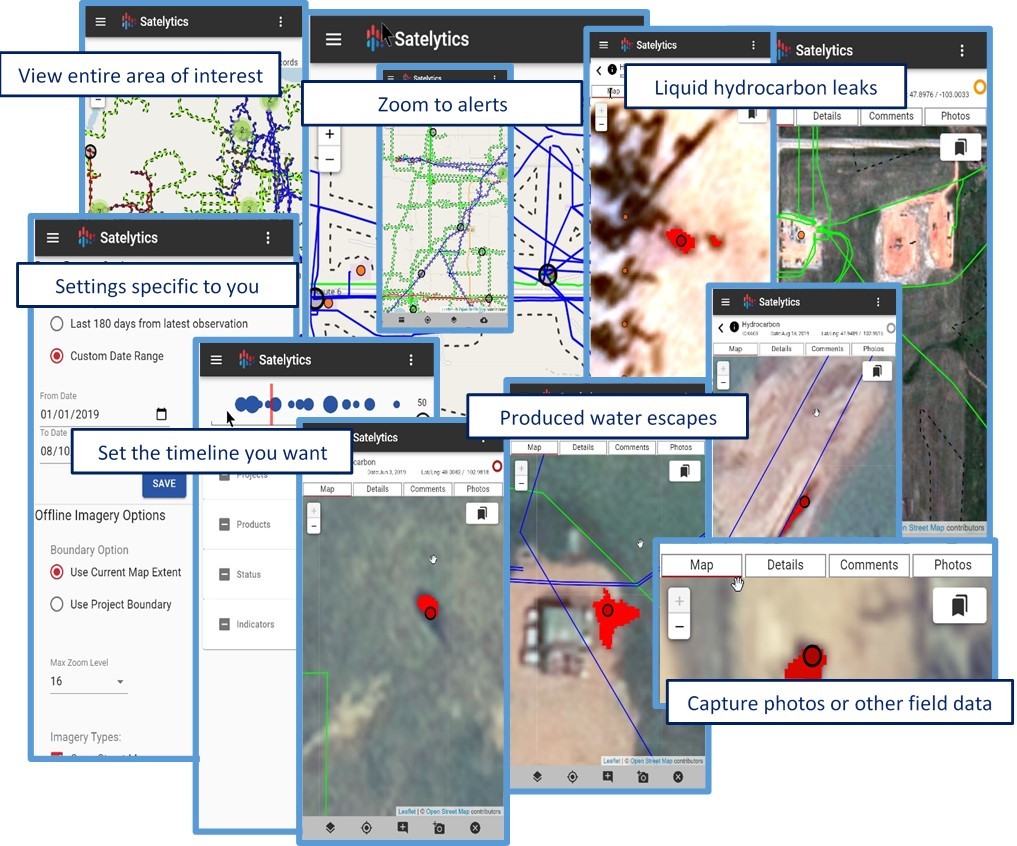Click red timeline marker line
Image resolution: width=1017 pixels, height=846 pixels.
[x=271, y=404]
